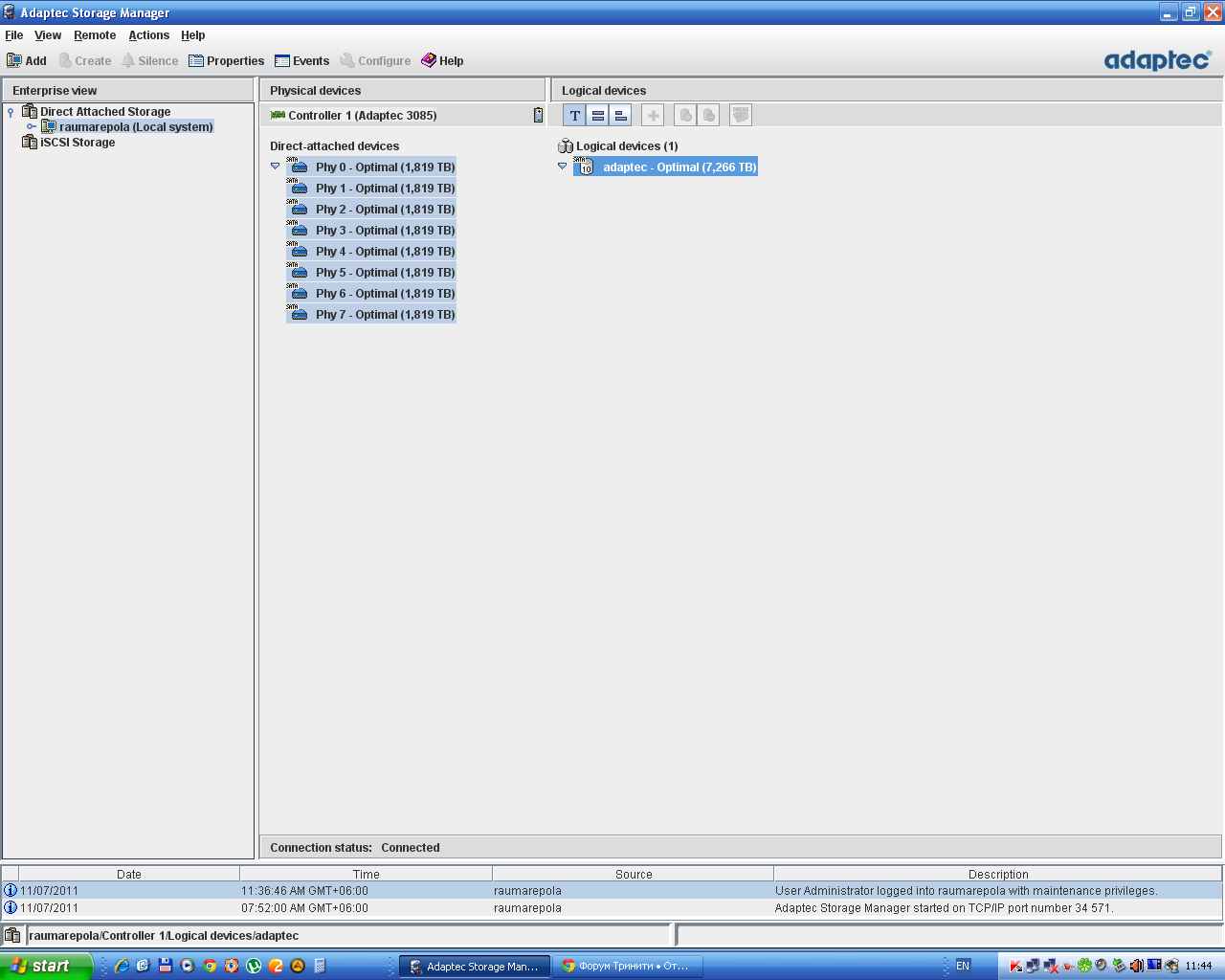Click the Phy 0 SATA disk icon
The image size is (1225, 980).
coord(299,167)
